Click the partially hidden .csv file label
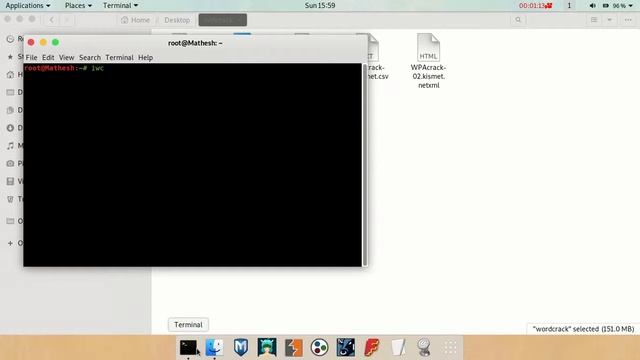The image size is (640, 360). 378,72
